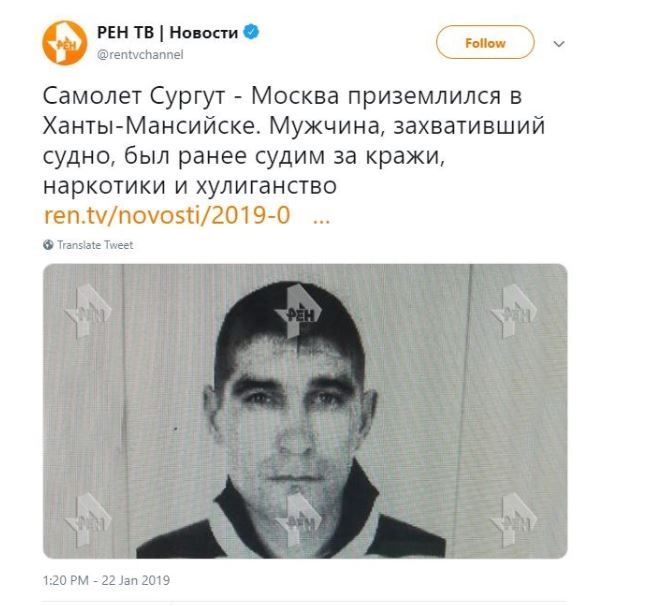Click the globe icon beside Translate Tweet
Image resolution: width=649 pixels, height=606 pixels.
pyautogui.click(x=48, y=245)
